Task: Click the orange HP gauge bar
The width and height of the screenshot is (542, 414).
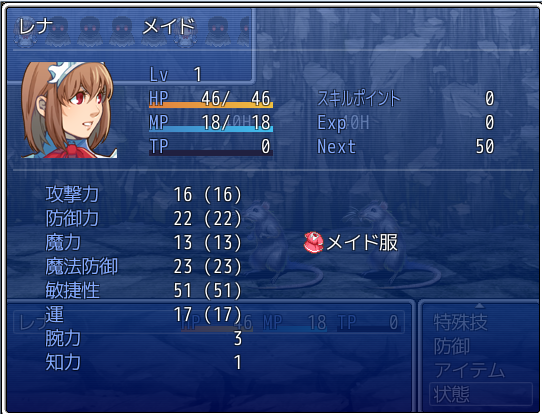Action: (211, 105)
